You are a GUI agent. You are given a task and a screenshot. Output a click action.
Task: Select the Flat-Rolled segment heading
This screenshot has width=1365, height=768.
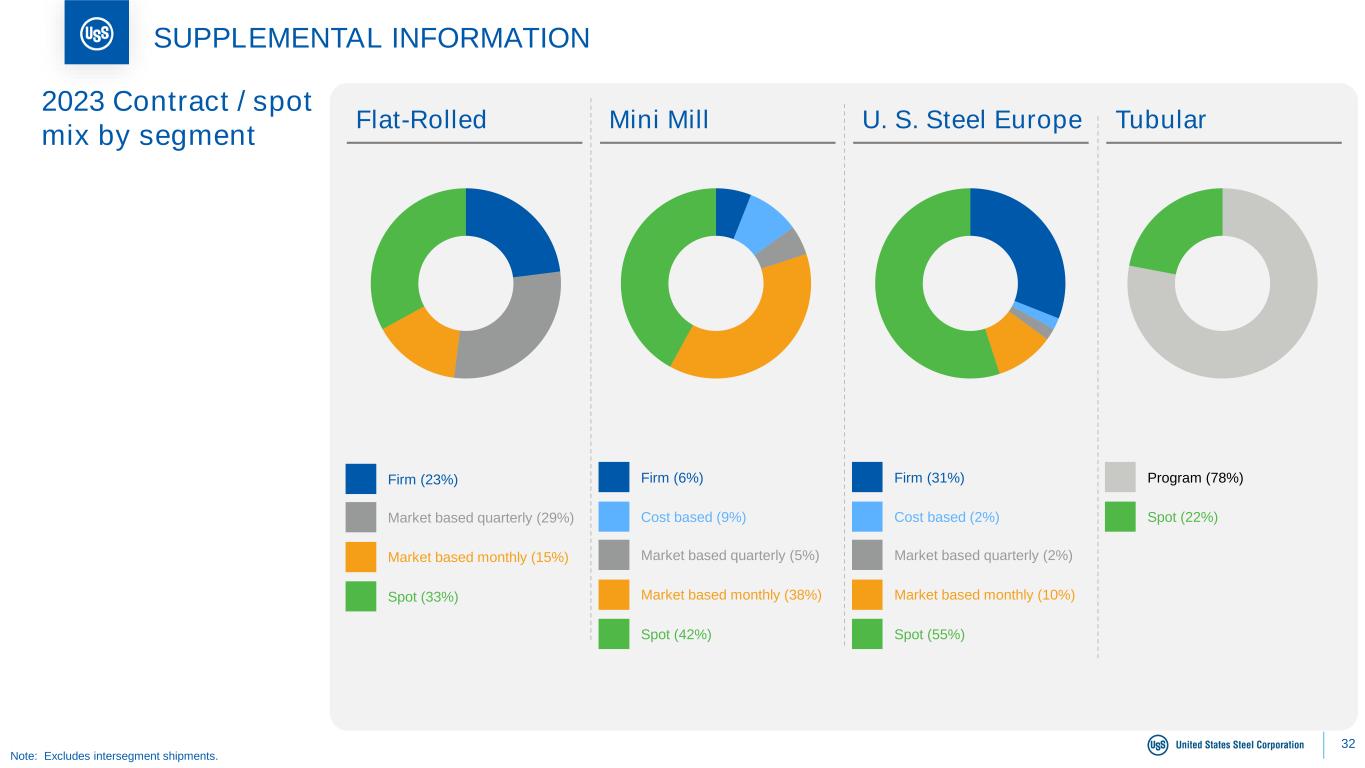pos(421,121)
